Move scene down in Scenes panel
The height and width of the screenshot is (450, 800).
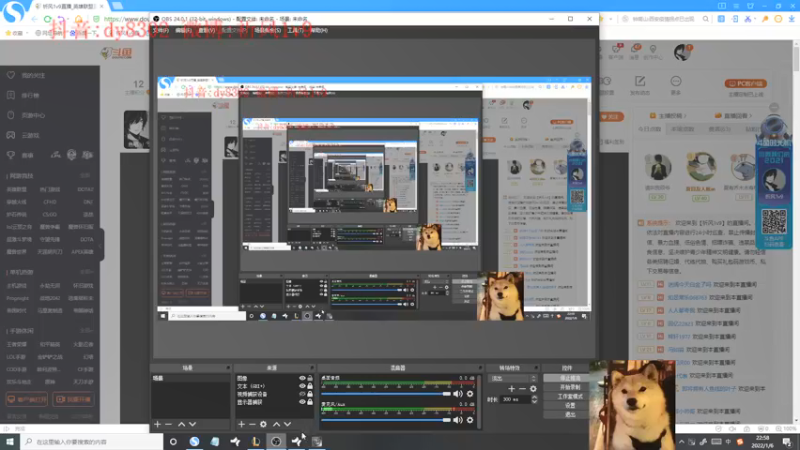pyautogui.click(x=192, y=424)
